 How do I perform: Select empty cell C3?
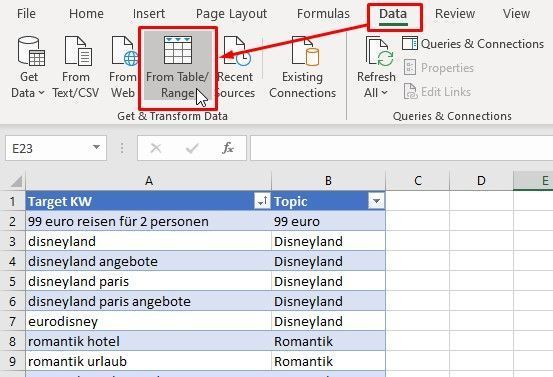418,242
